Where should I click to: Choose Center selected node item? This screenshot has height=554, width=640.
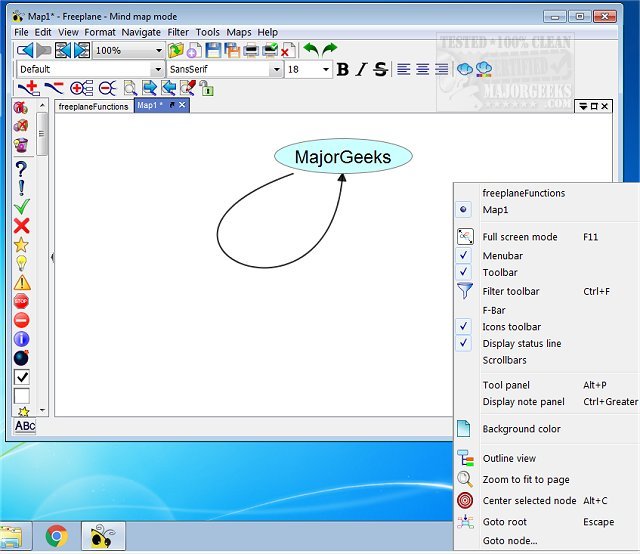[547, 501]
